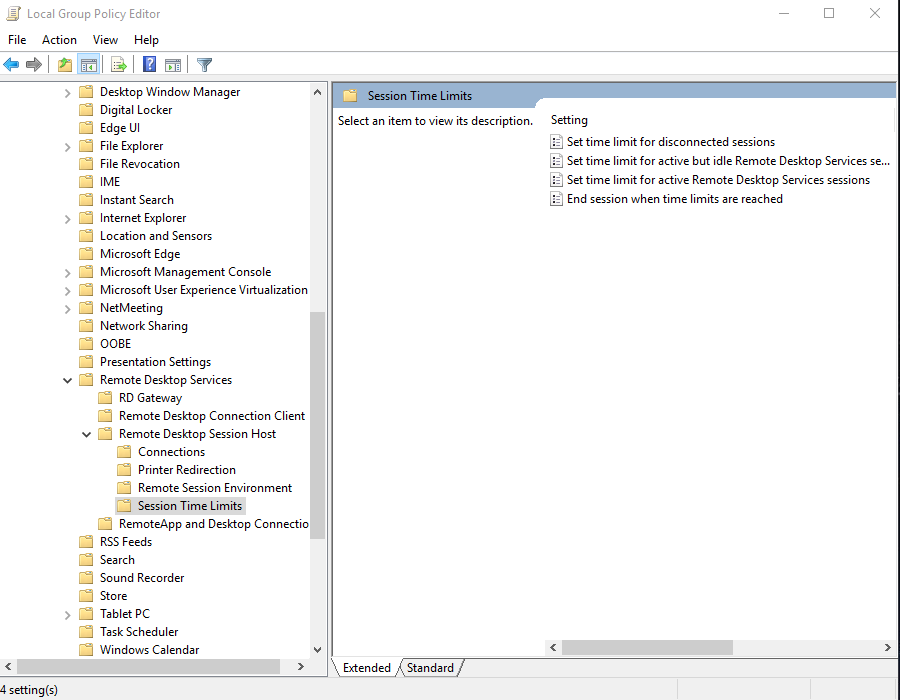Select Presentation Settings tree item
Image resolution: width=900 pixels, height=700 pixels.
[155, 361]
